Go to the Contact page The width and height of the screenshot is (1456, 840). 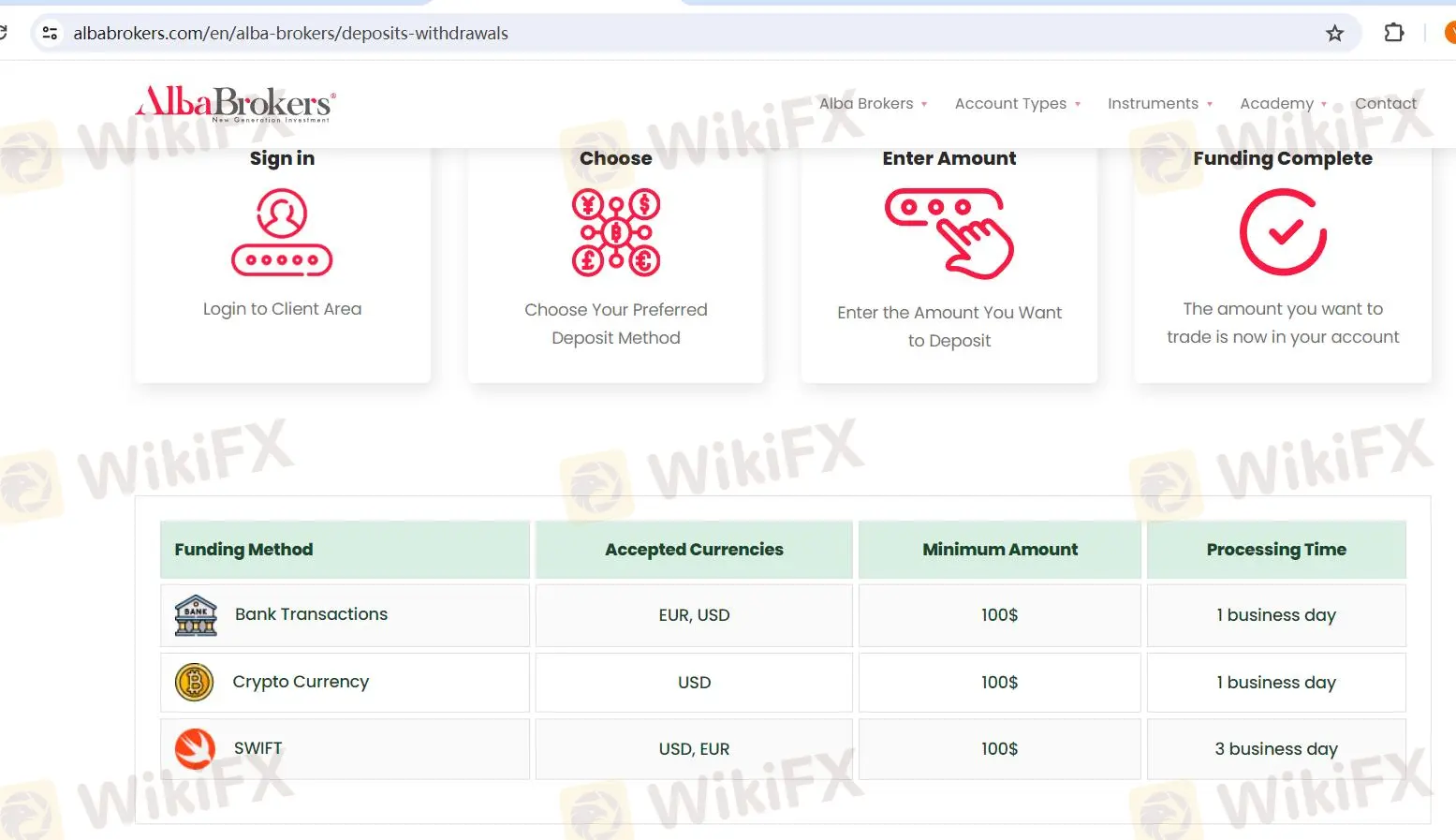(1386, 104)
